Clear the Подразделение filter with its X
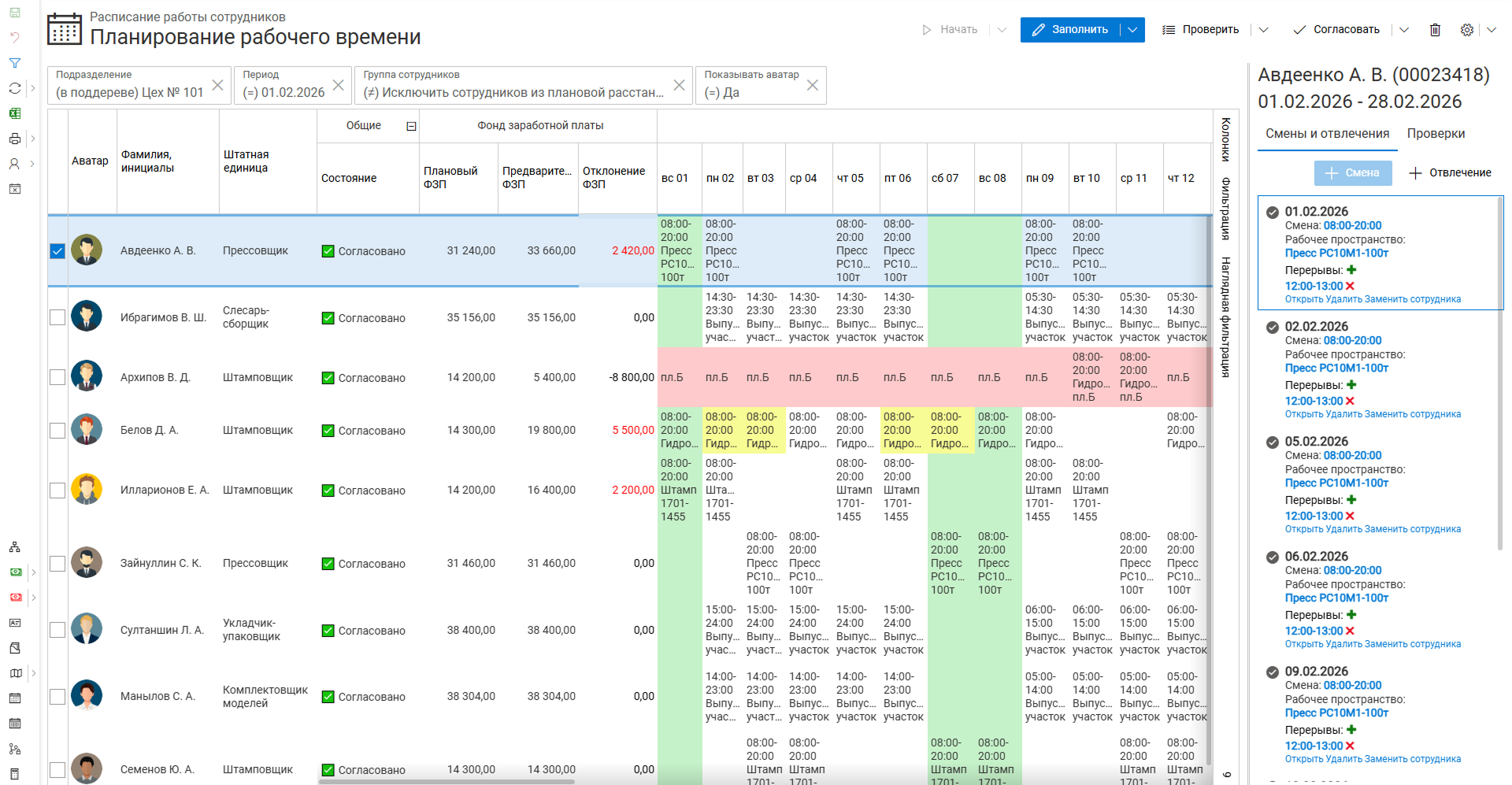This screenshot has width=1512, height=785. tap(218, 85)
